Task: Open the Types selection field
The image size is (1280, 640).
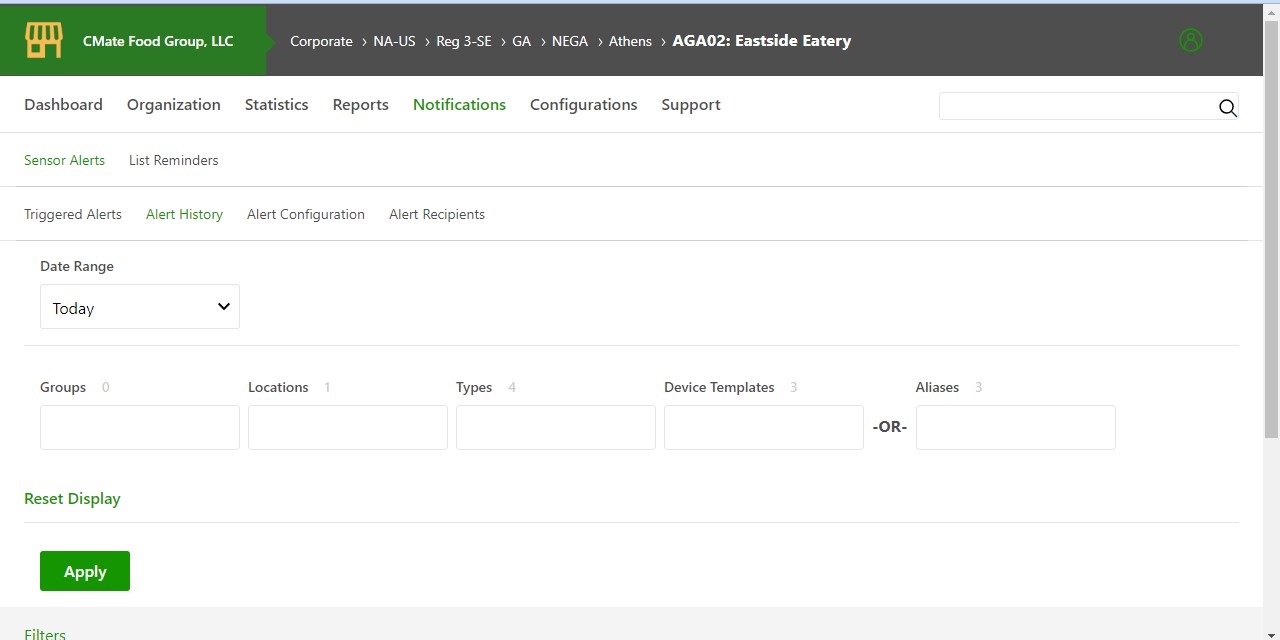Action: (x=555, y=427)
